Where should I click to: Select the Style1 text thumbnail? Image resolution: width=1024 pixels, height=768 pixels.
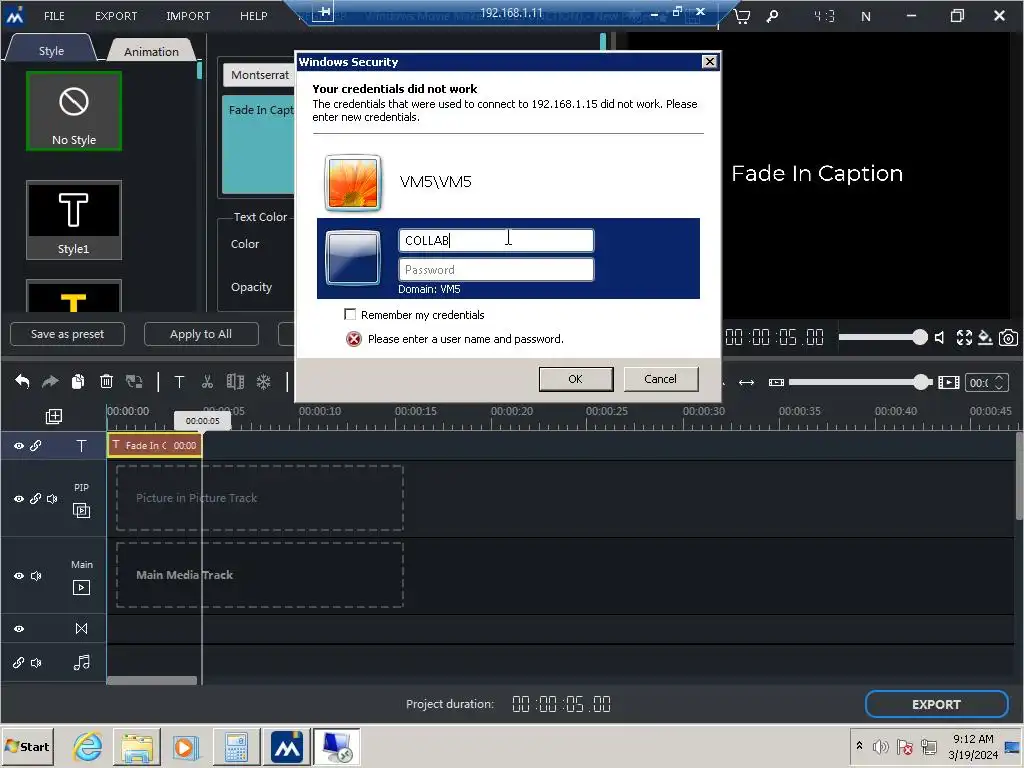pos(74,220)
